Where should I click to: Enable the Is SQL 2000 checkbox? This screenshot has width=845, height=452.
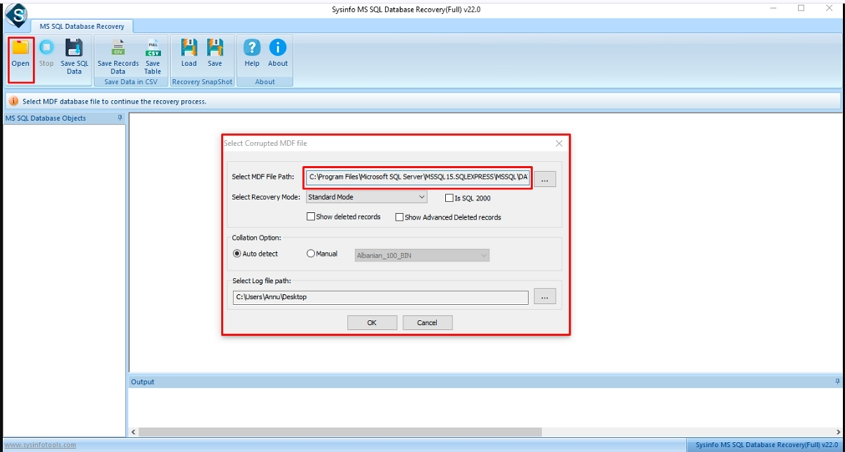click(449, 198)
